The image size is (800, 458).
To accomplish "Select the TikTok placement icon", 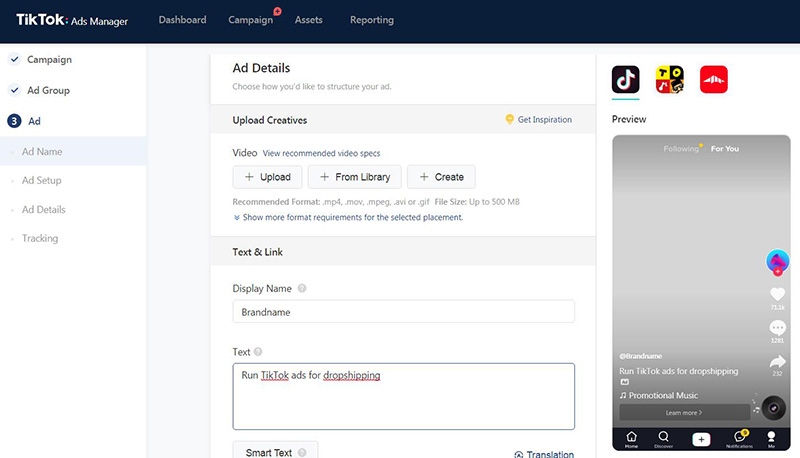I will tap(626, 80).
